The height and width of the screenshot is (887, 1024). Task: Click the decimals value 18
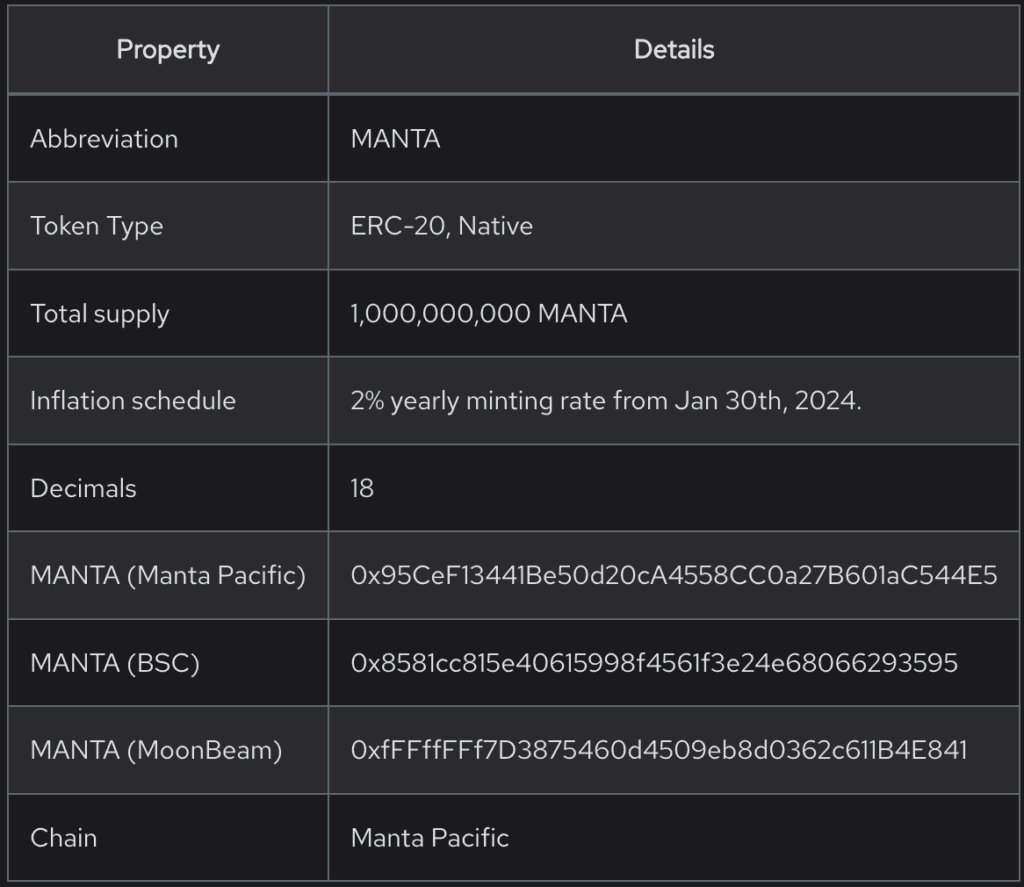coord(362,489)
